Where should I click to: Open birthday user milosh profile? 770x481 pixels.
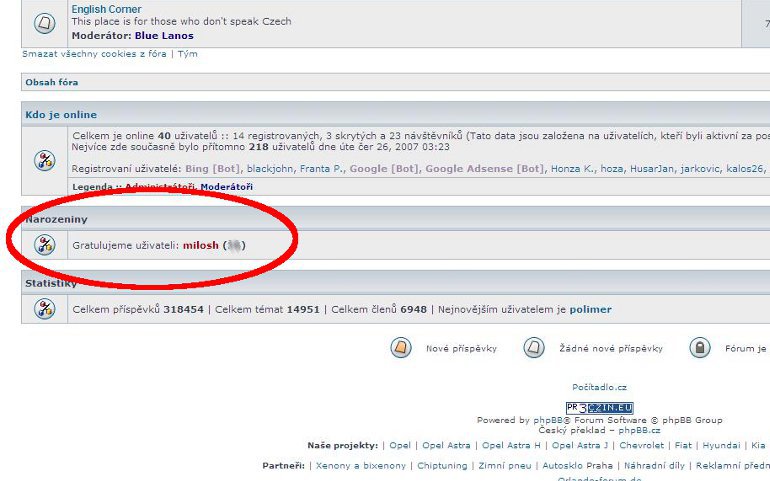click(x=200, y=245)
